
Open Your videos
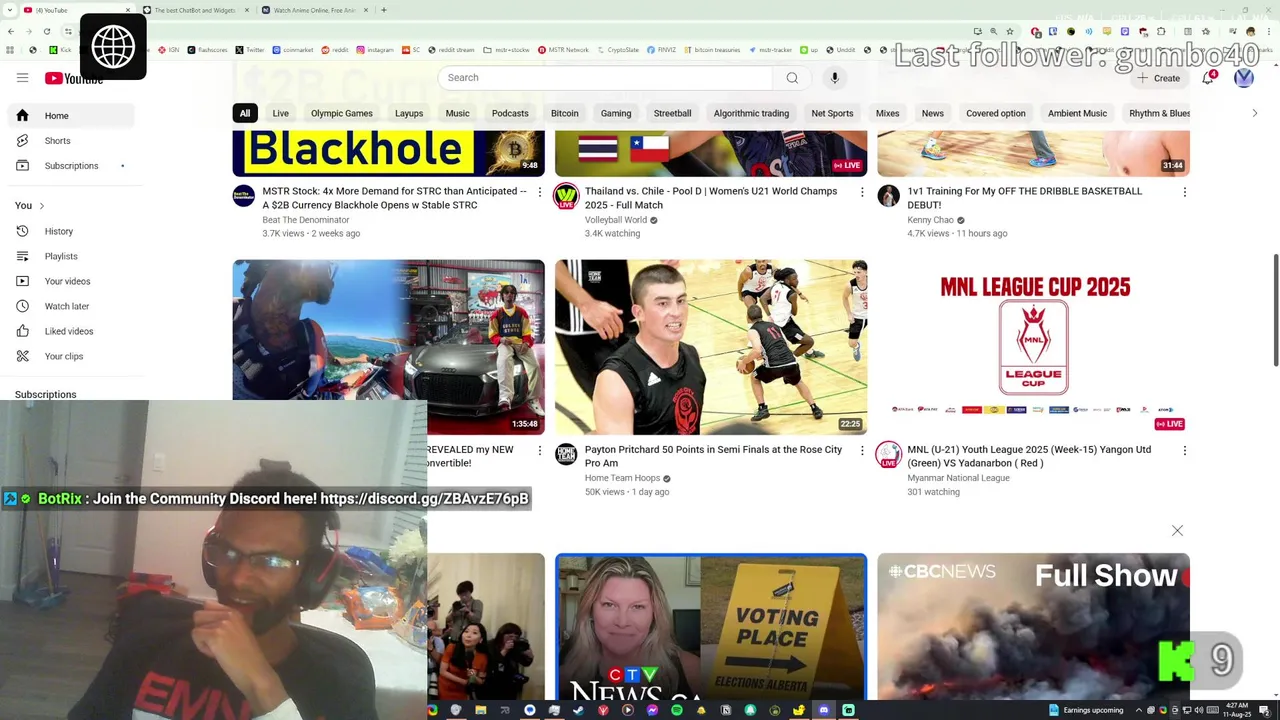pos(70,281)
